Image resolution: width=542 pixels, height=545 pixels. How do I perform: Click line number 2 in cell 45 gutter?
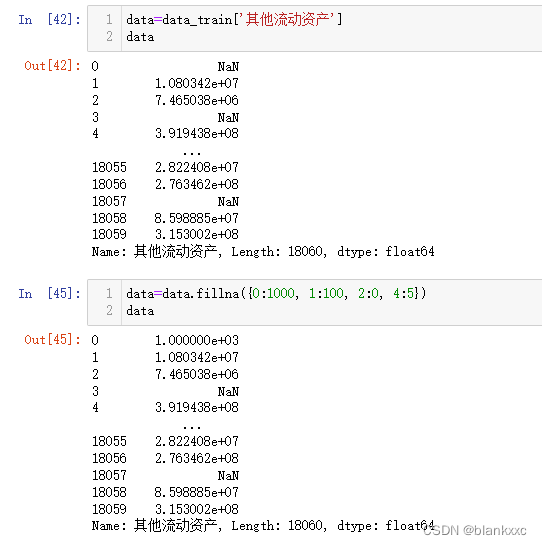click(x=109, y=311)
